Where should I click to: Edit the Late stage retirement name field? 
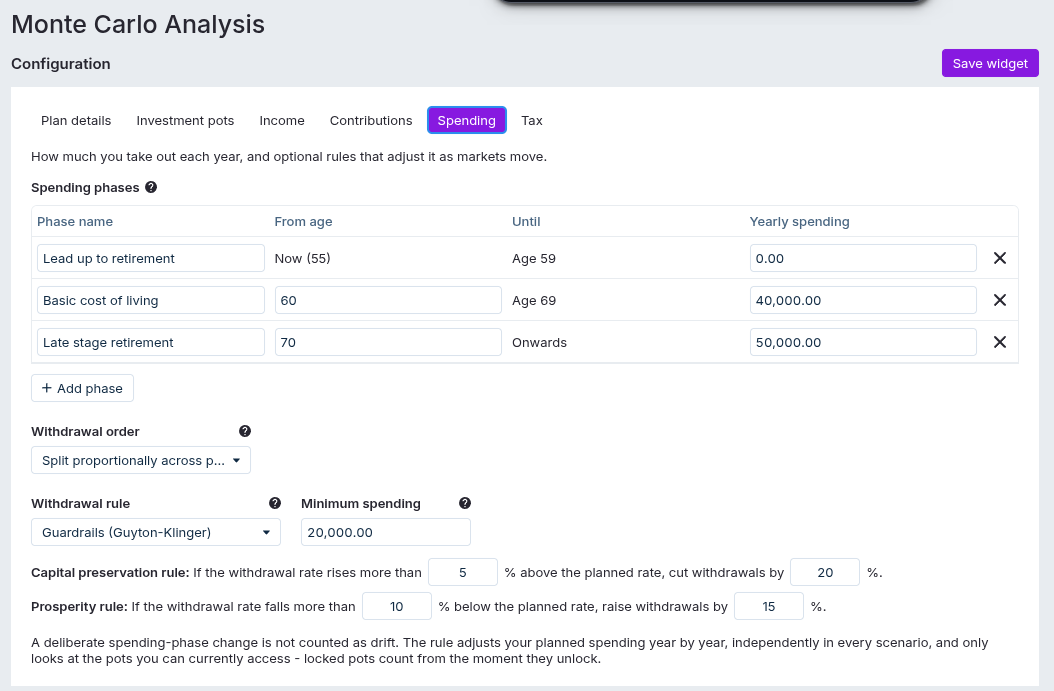[x=151, y=342]
